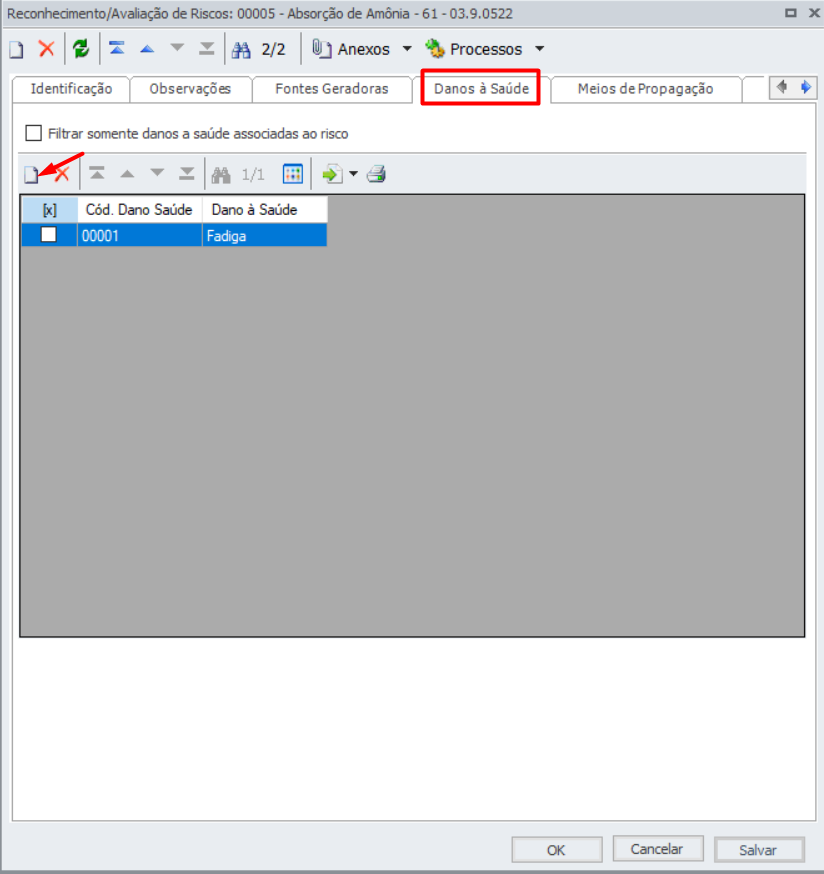This screenshot has width=824, height=874.
Task: Add new health damage in grid toolbar
Action: point(31,175)
